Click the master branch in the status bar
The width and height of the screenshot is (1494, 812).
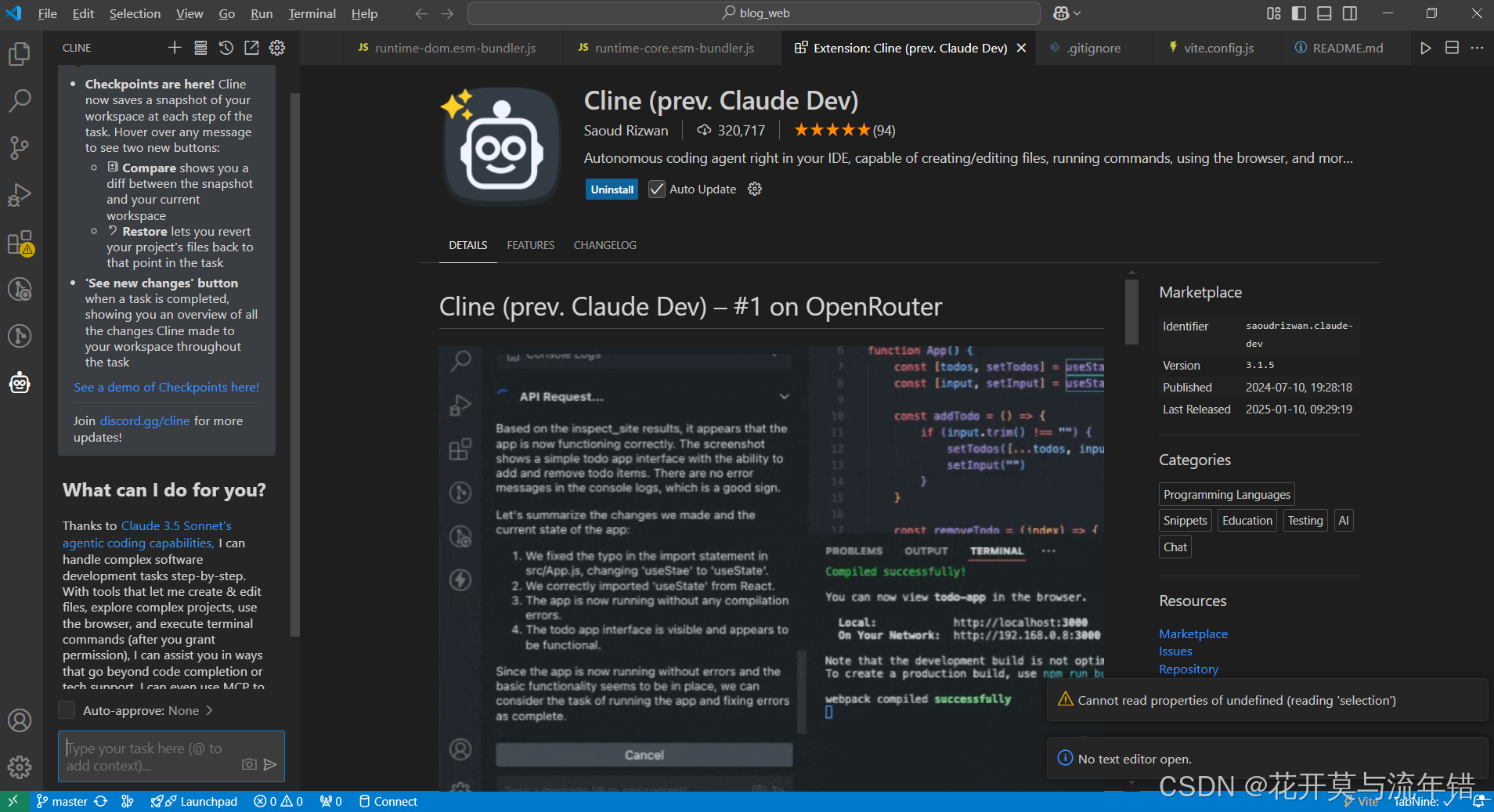pyautogui.click(x=62, y=801)
